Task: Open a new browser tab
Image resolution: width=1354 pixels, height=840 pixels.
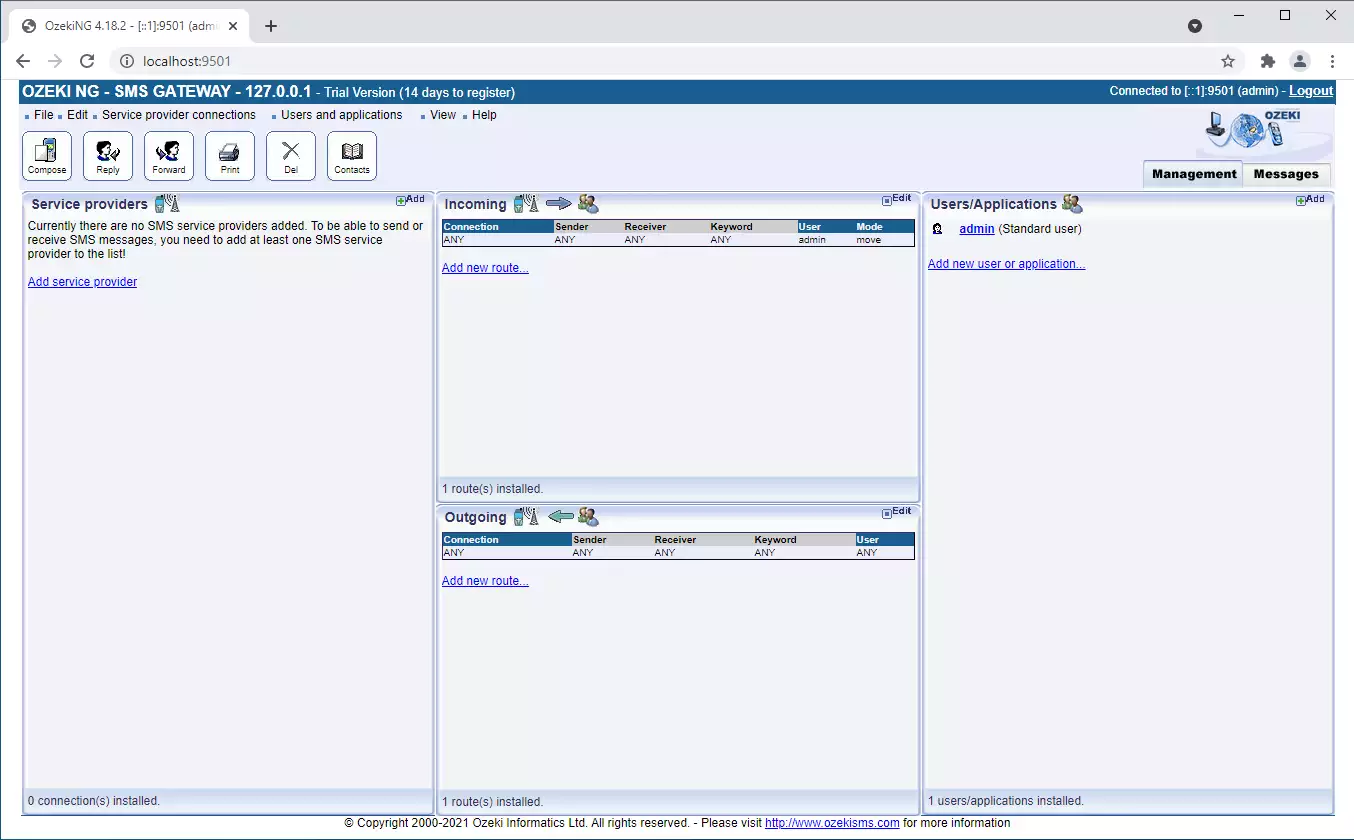Action: point(270,26)
